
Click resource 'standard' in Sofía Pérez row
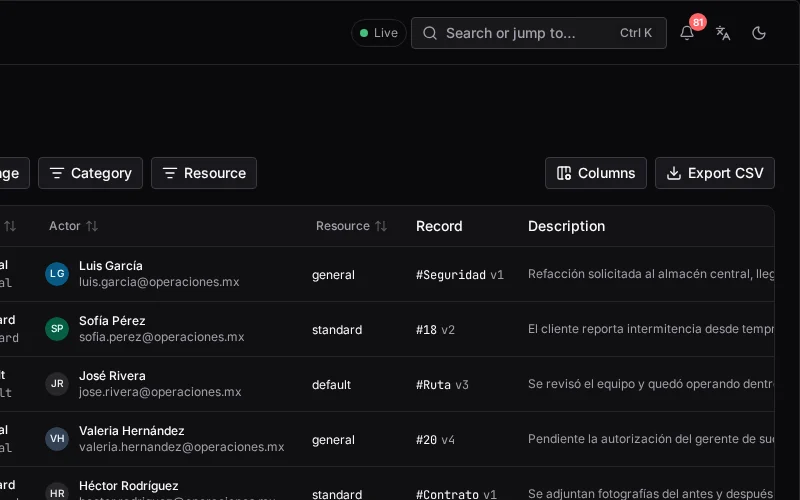tap(337, 330)
